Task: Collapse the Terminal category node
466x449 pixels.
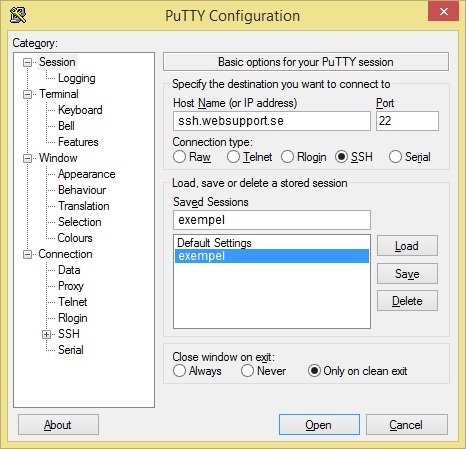Action: tap(27, 94)
